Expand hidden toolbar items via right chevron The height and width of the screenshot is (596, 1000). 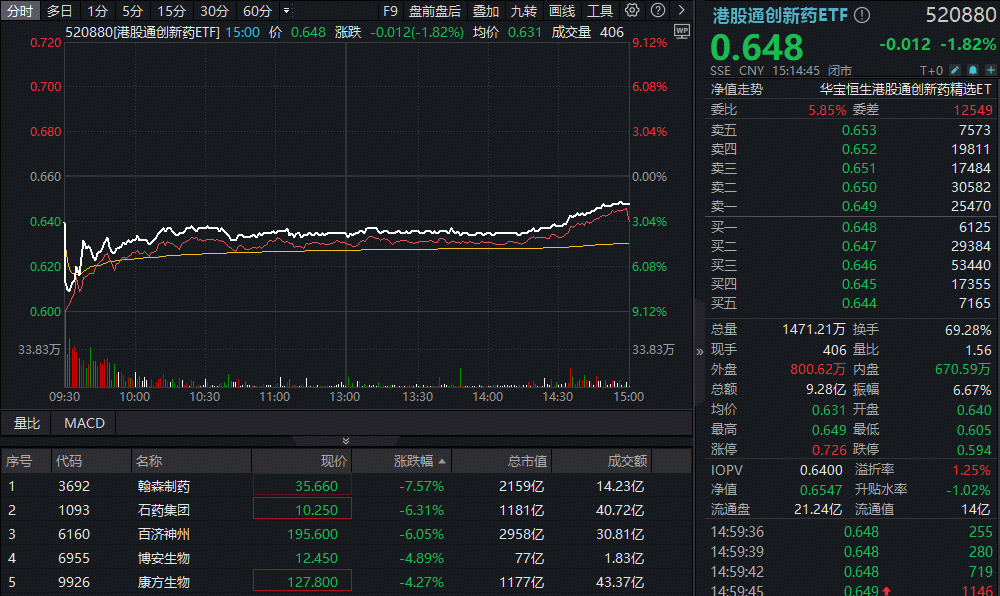pyautogui.click(x=682, y=11)
